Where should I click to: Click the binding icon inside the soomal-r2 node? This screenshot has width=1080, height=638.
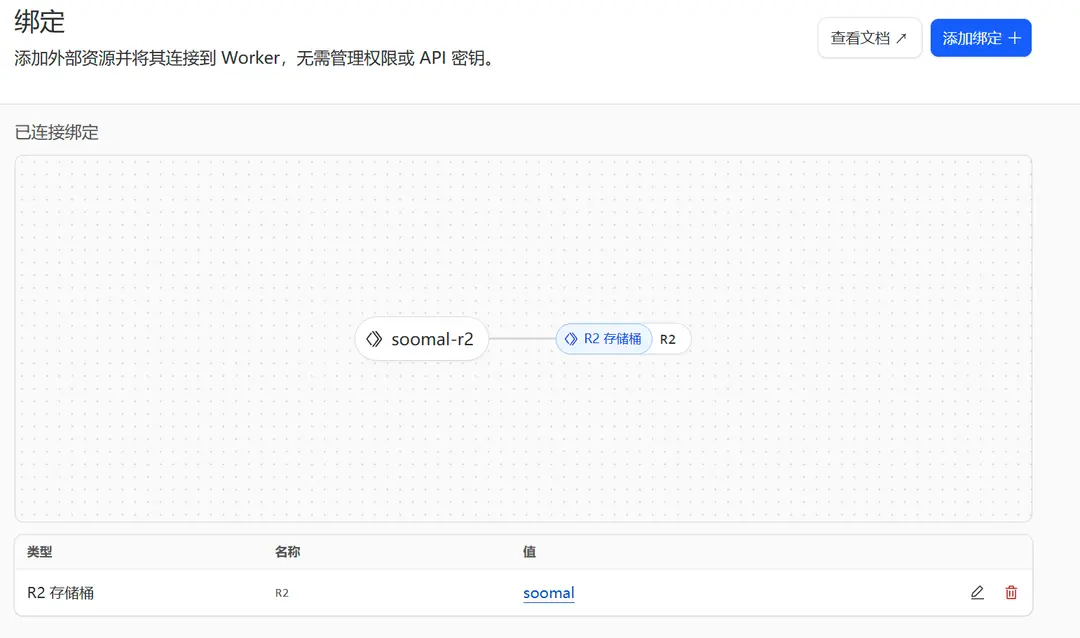[x=376, y=339]
